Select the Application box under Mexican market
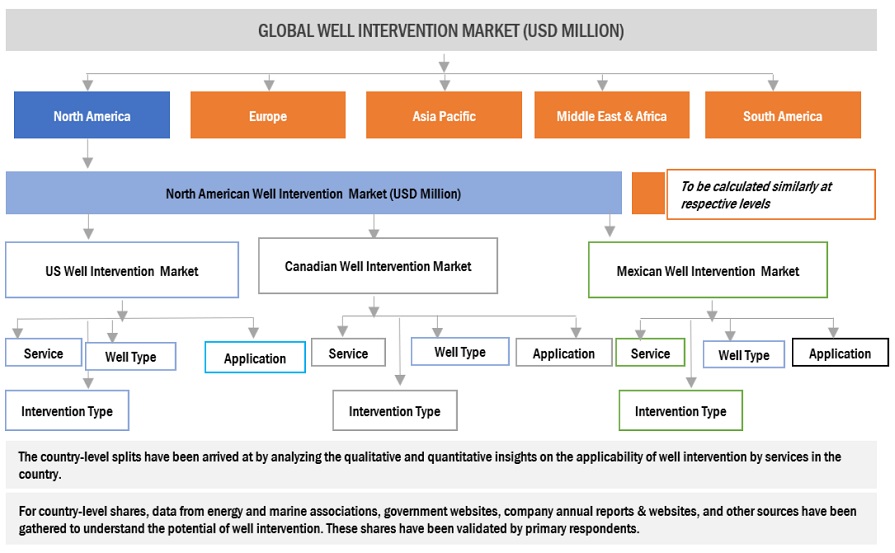 [839, 353]
